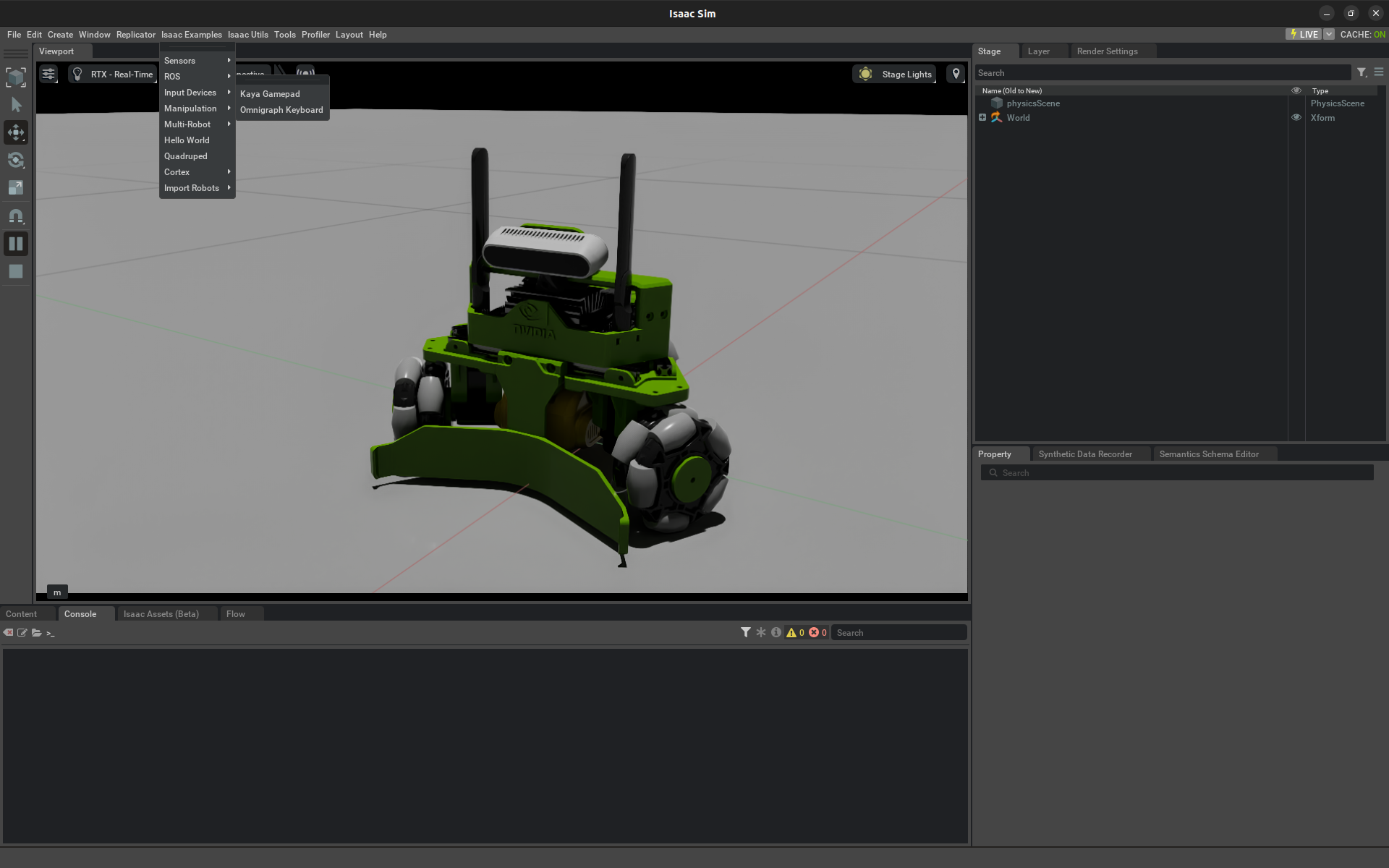
Task: Select the arrow Select tool
Action: [16, 105]
